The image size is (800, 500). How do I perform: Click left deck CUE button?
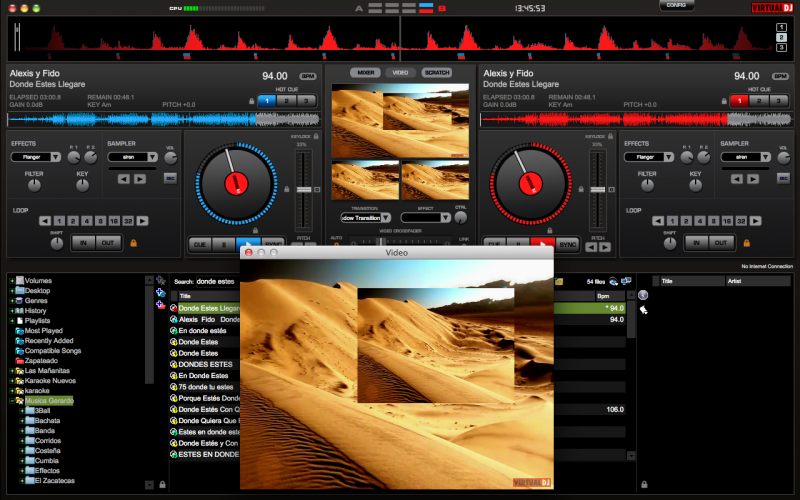(199, 244)
